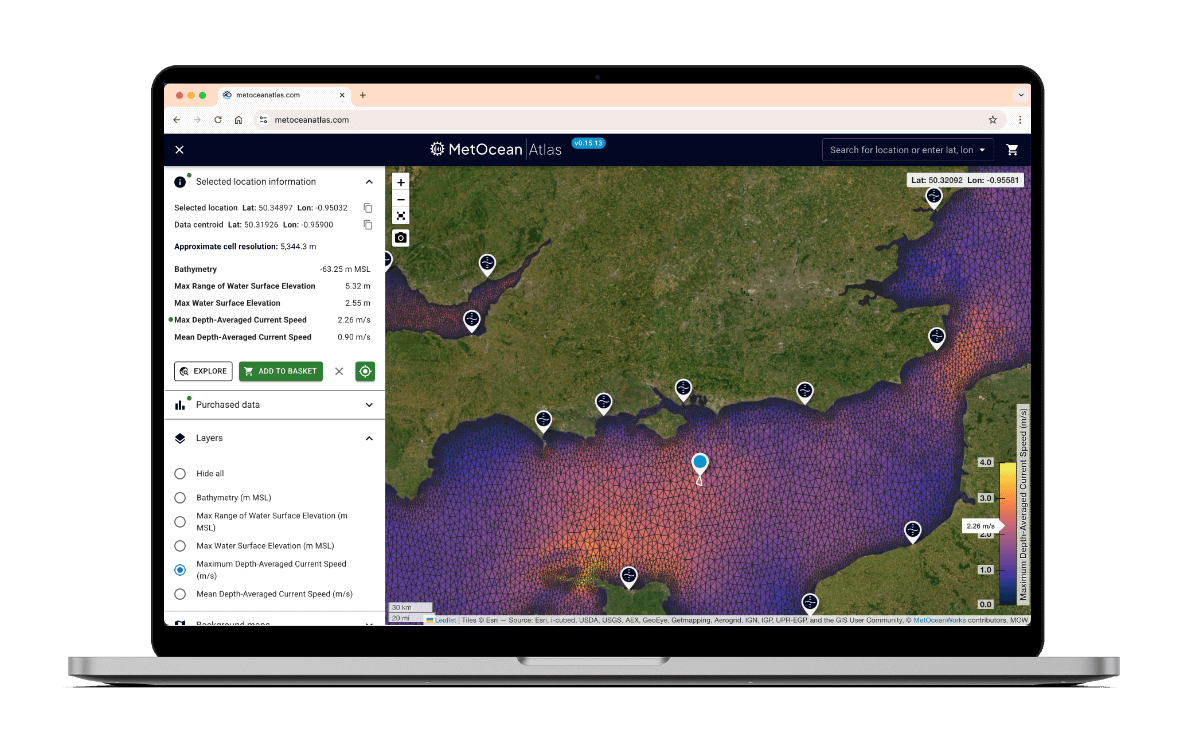Open the location search dropdown arrow

pyautogui.click(x=983, y=150)
